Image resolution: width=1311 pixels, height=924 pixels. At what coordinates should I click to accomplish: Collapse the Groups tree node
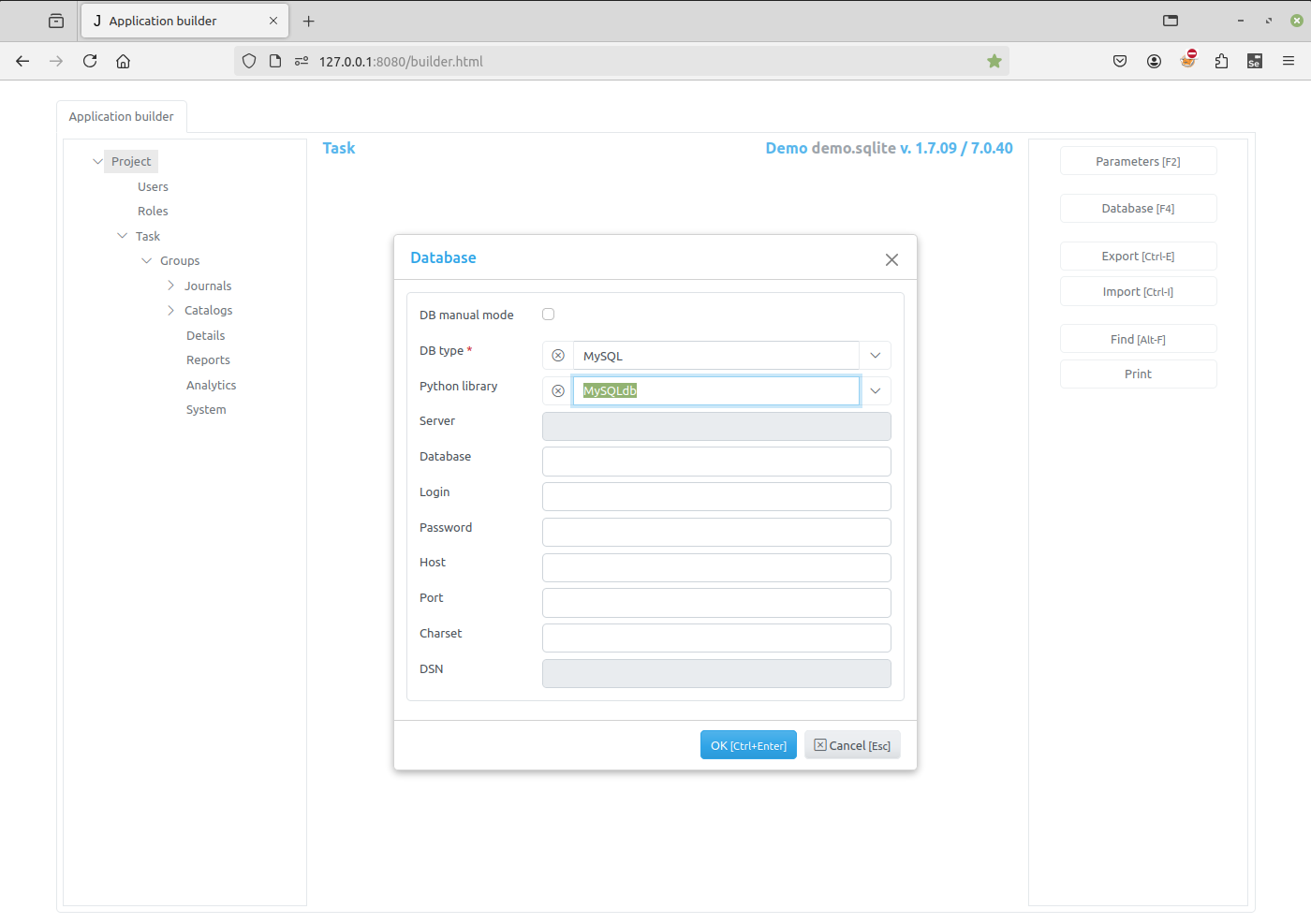point(147,261)
